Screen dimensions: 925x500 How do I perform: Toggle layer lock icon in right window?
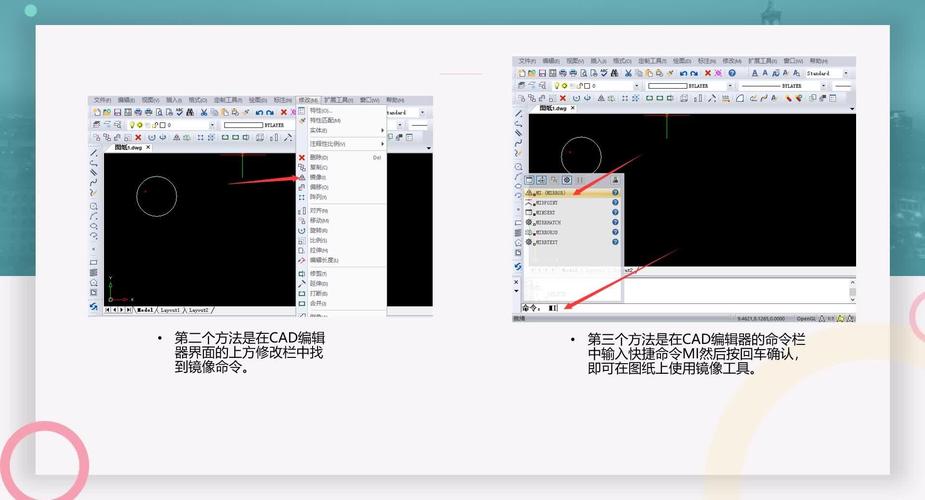pos(579,86)
